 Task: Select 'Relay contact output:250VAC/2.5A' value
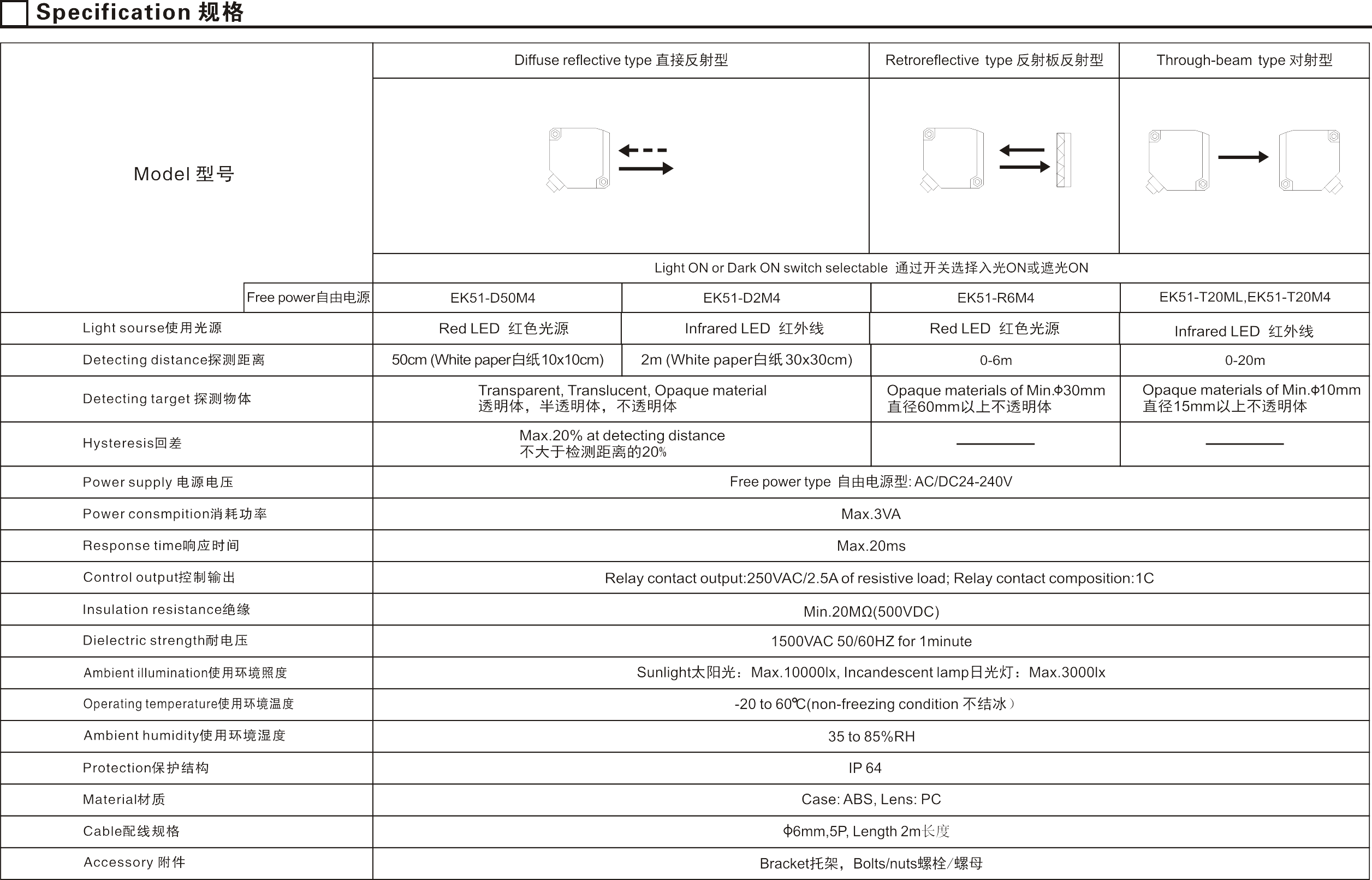879,578
